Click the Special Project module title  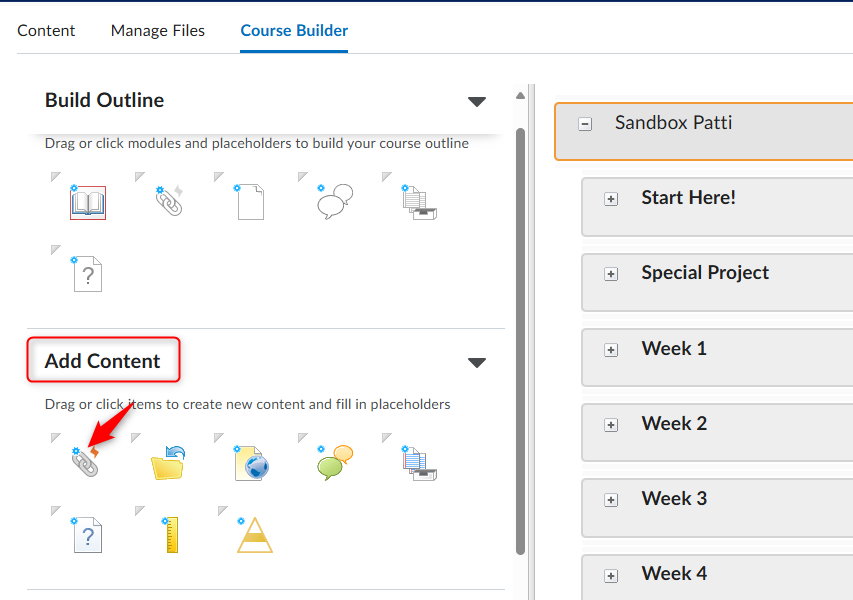(705, 273)
